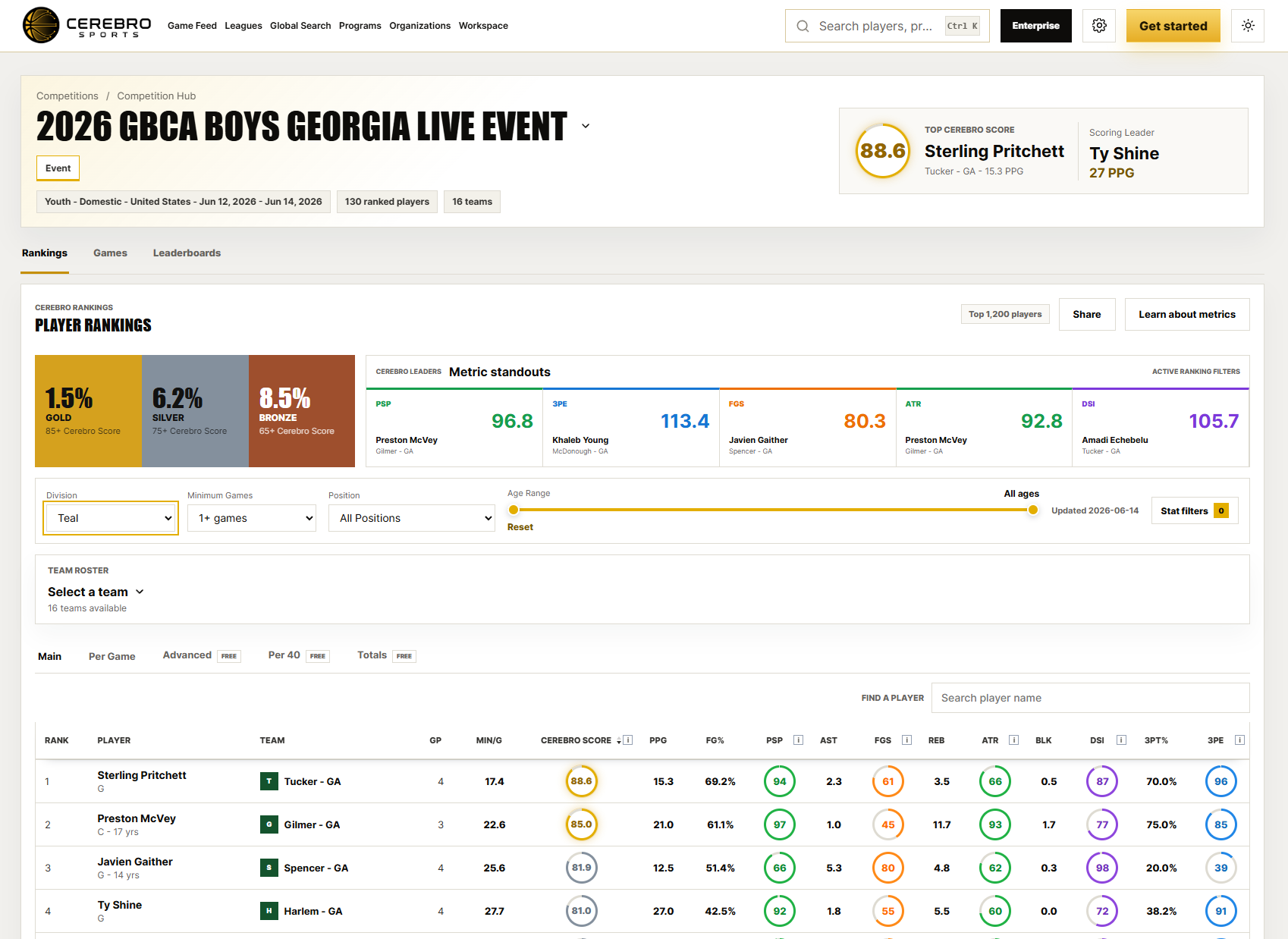Click Javien Gaither's 81.9 score ring
Screen dimensions: 1288x939
[x=582, y=868]
